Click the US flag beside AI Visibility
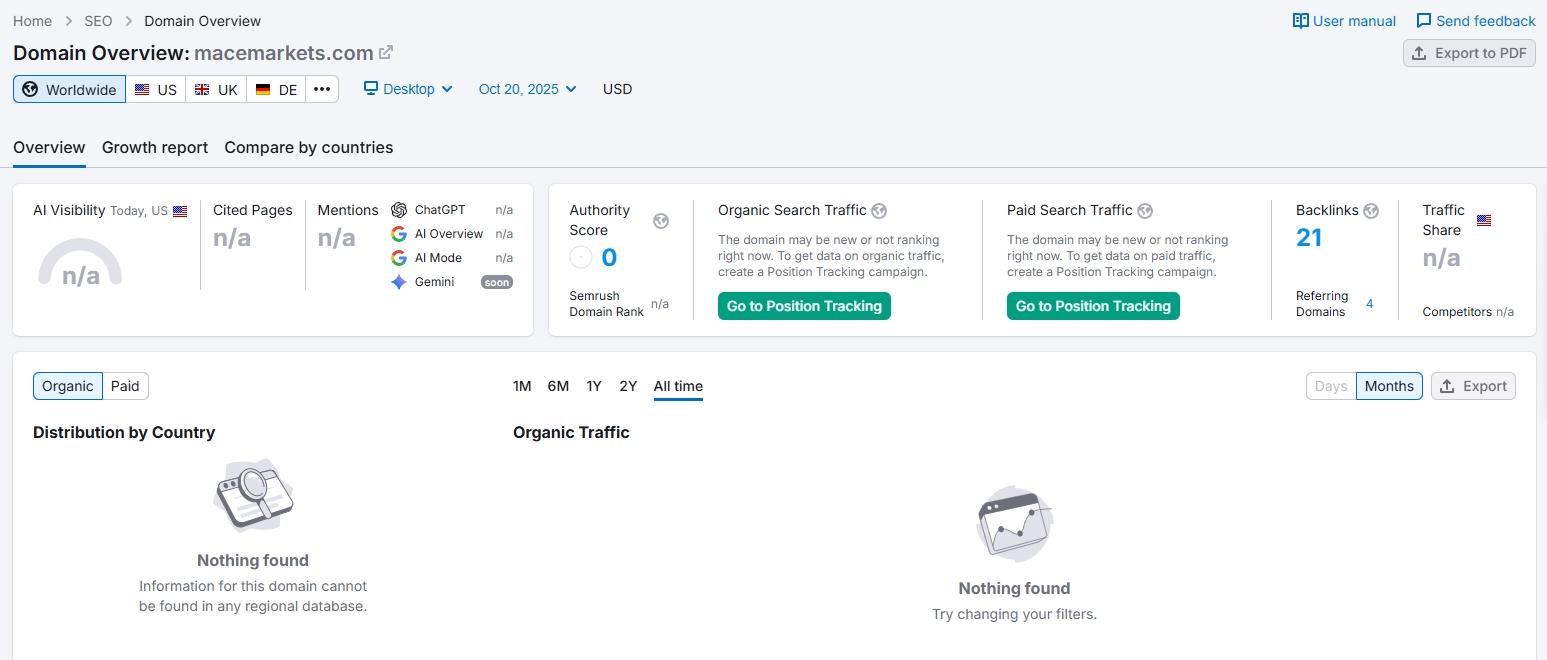This screenshot has height=660, width=1547. coord(180,211)
